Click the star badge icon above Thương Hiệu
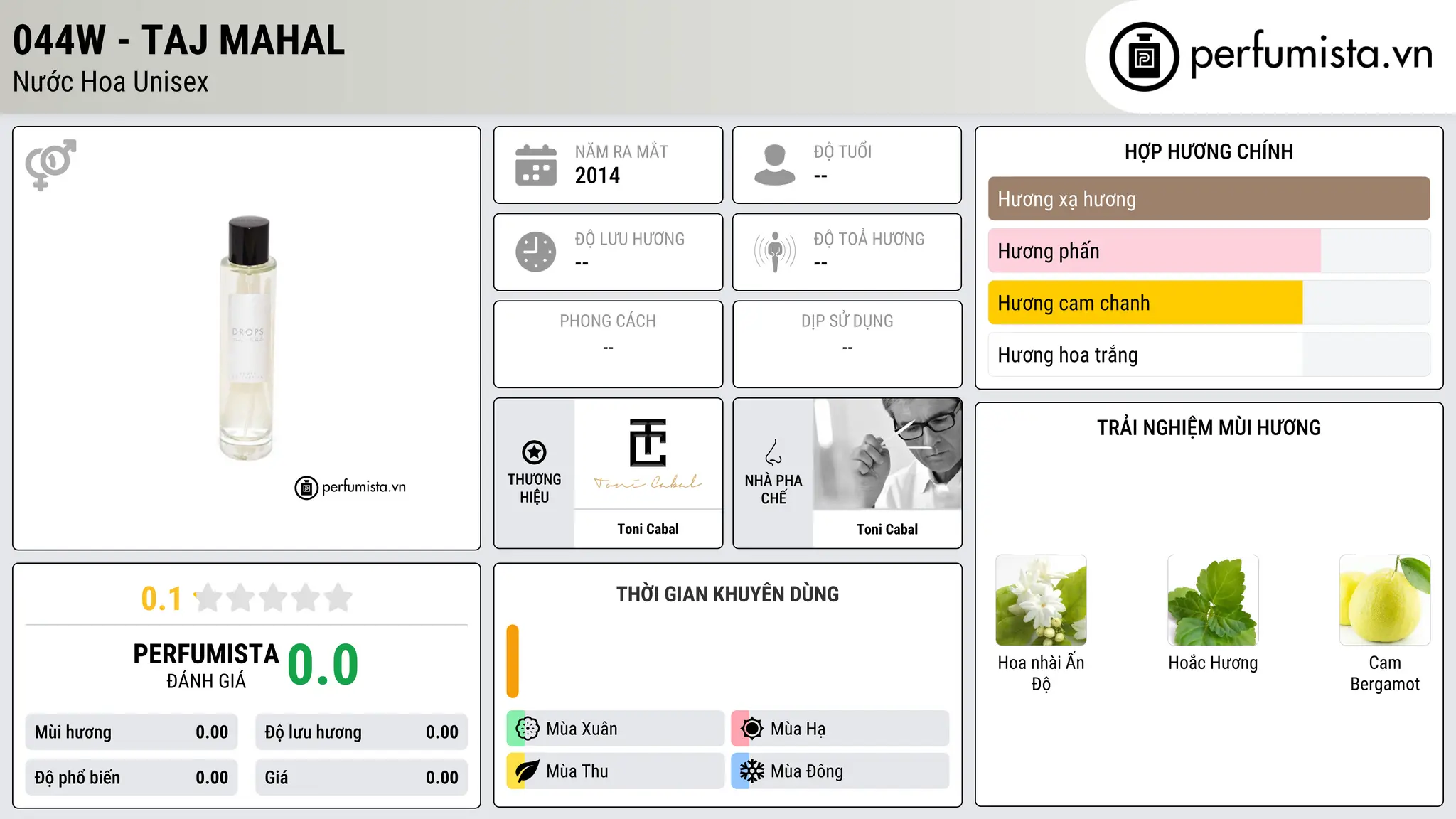The height and width of the screenshot is (819, 1456). [534, 452]
